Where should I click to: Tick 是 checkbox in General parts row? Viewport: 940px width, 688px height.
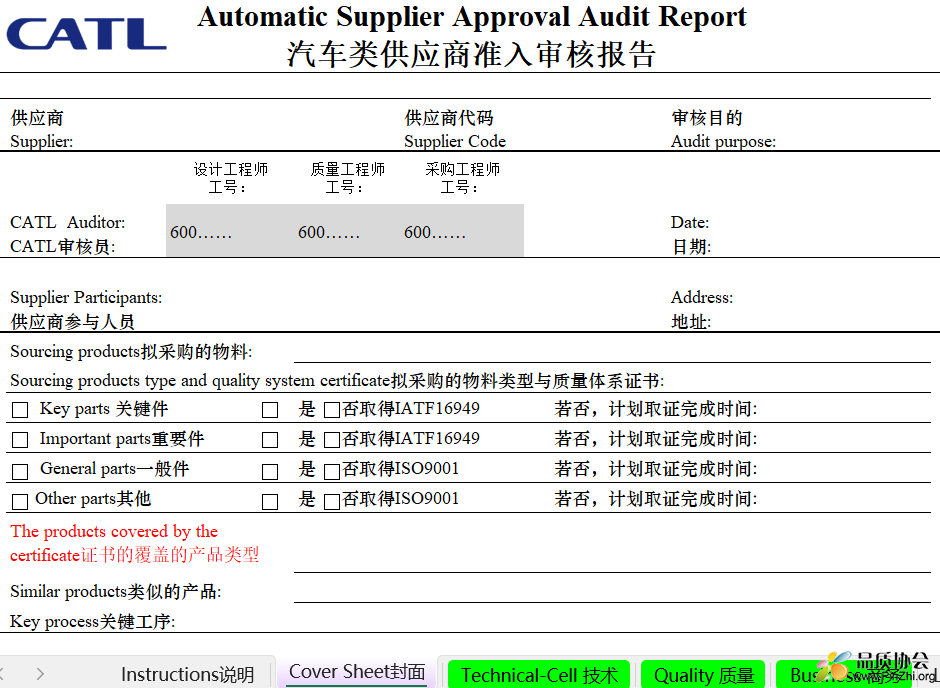click(x=270, y=471)
